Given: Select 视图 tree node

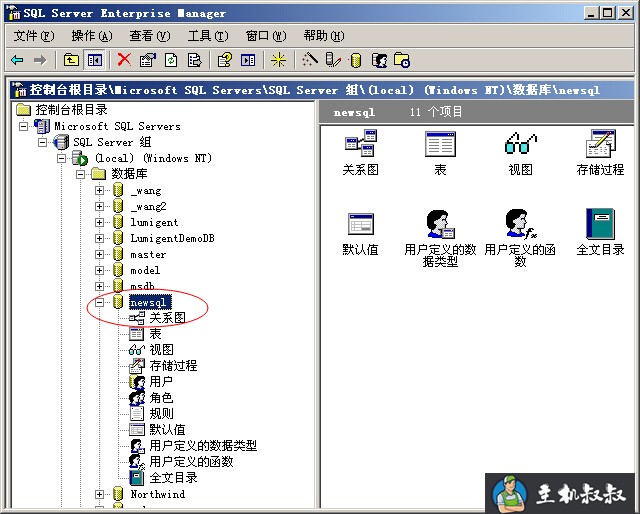Looking at the screenshot, I should [x=162, y=350].
